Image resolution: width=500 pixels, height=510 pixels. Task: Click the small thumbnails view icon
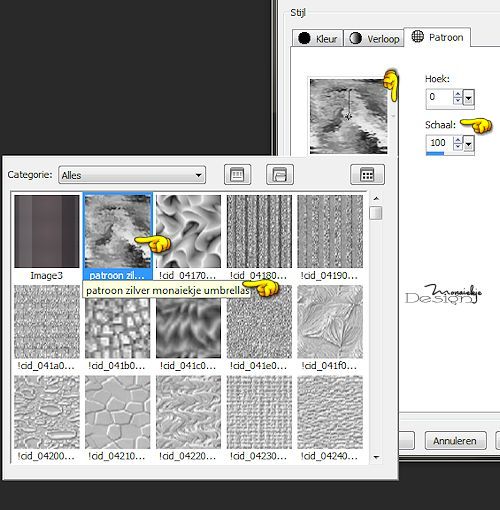tap(237, 174)
